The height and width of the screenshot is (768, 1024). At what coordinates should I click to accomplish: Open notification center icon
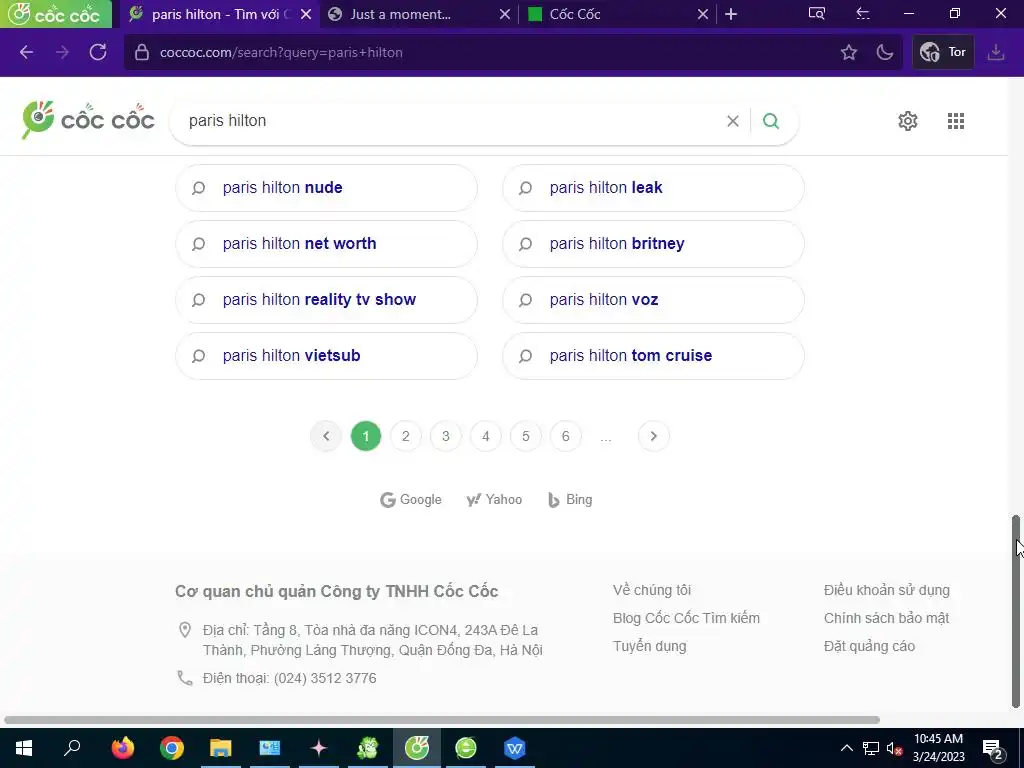pos(993,749)
